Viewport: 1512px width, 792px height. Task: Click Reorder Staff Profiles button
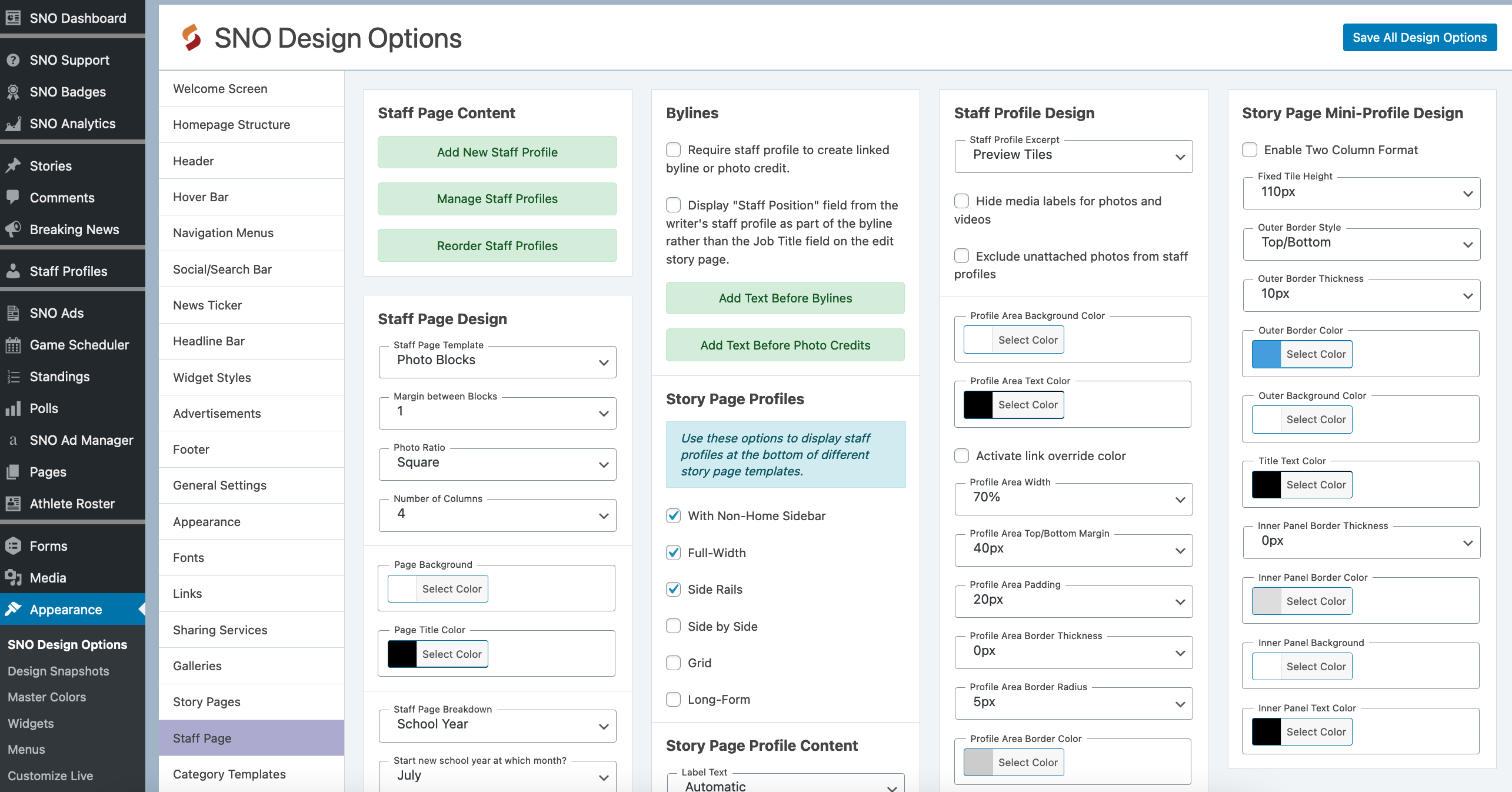[497, 246]
